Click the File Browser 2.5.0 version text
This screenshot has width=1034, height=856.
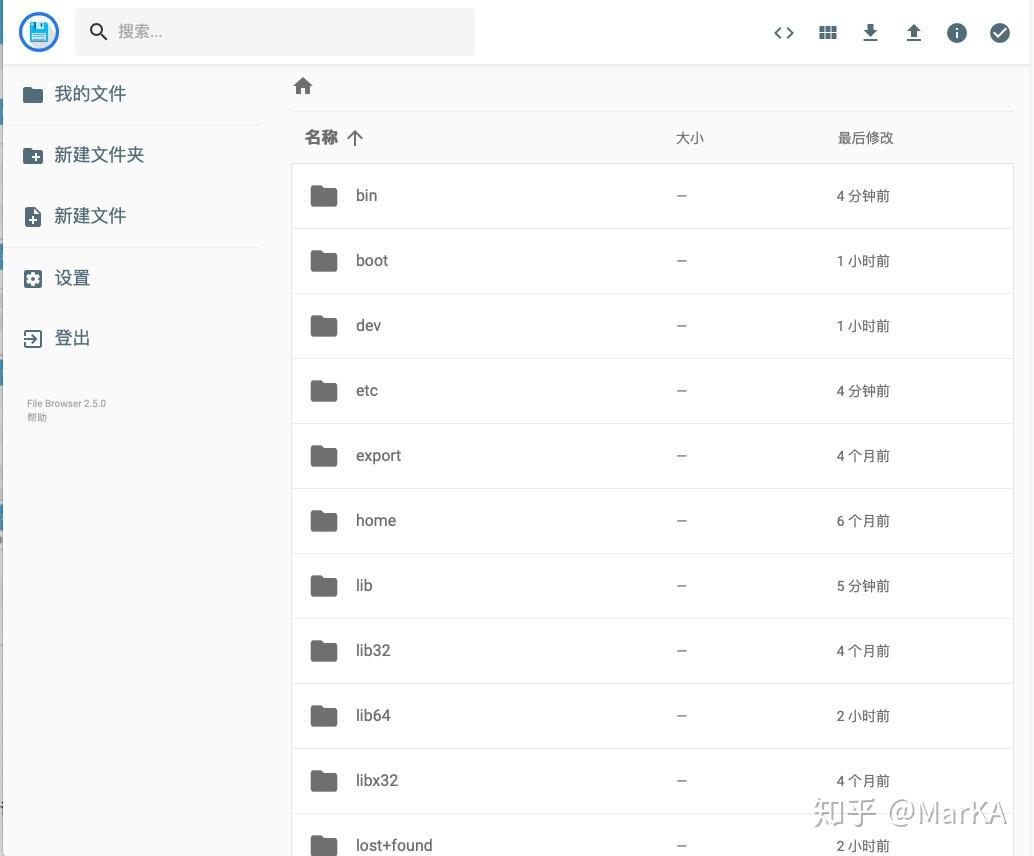[66, 403]
